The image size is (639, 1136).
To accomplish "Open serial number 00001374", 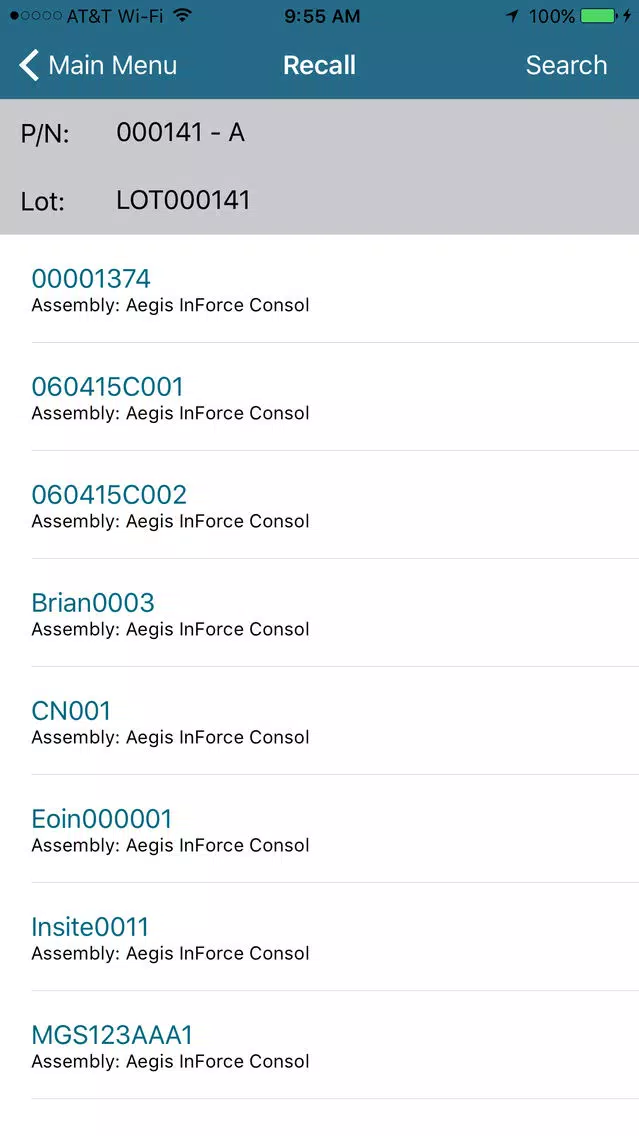I will (x=320, y=288).
